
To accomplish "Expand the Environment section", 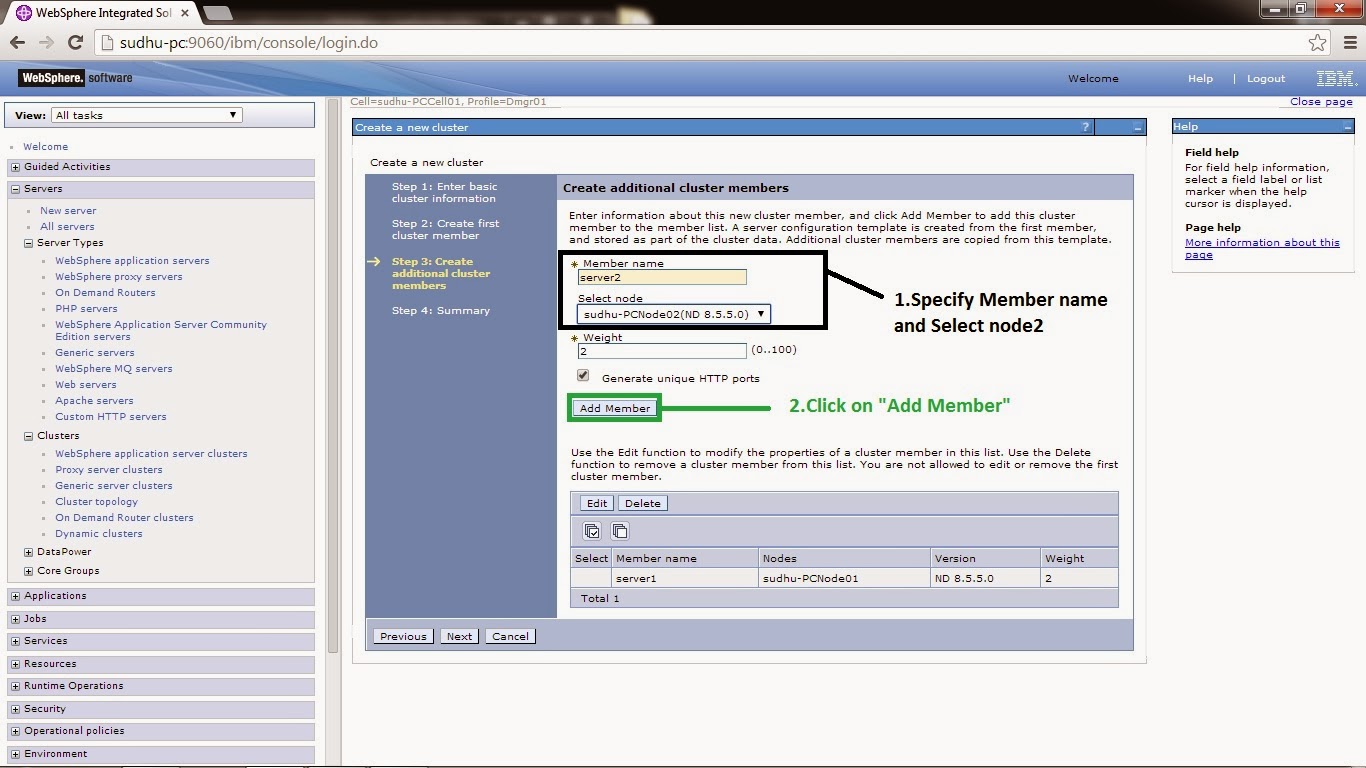I will pyautogui.click(x=15, y=754).
